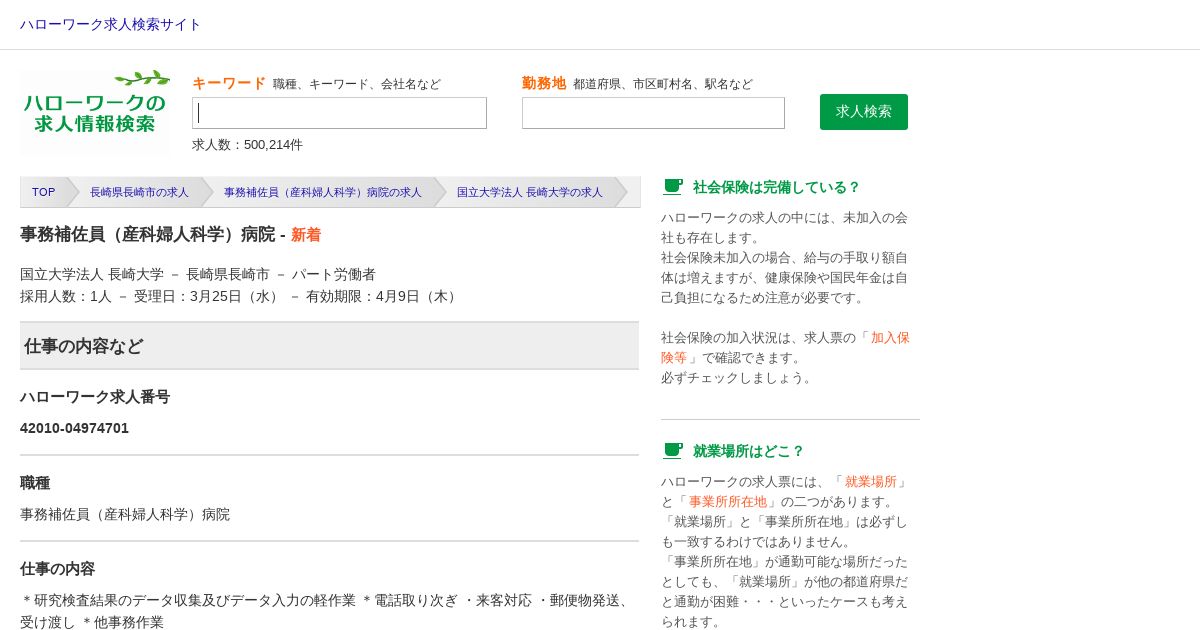
Task: Click the ハローワークの求人情報検索 logo image
Action: coord(95,111)
